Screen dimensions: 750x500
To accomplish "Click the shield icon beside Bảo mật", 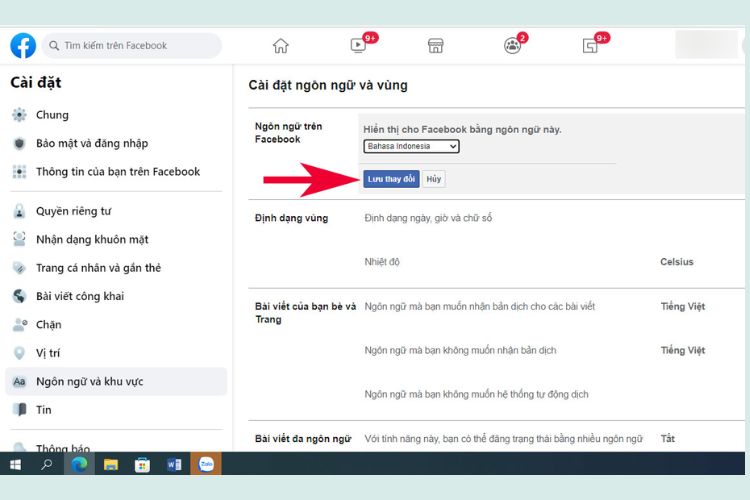I will [x=19, y=144].
